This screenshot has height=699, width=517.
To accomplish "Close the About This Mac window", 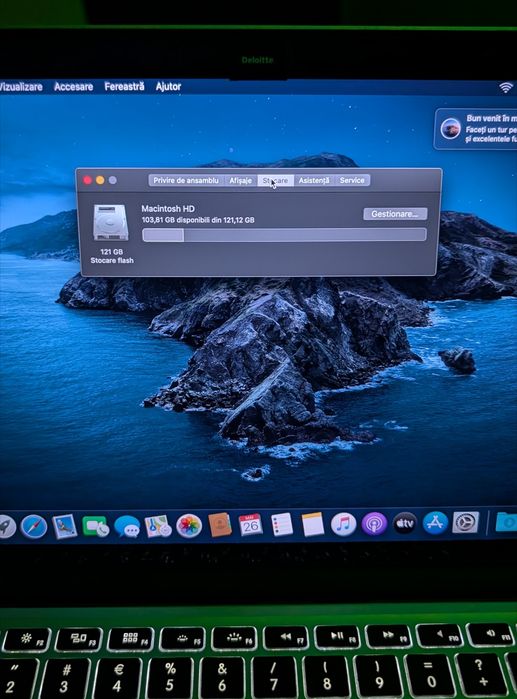I will pyautogui.click(x=87, y=180).
